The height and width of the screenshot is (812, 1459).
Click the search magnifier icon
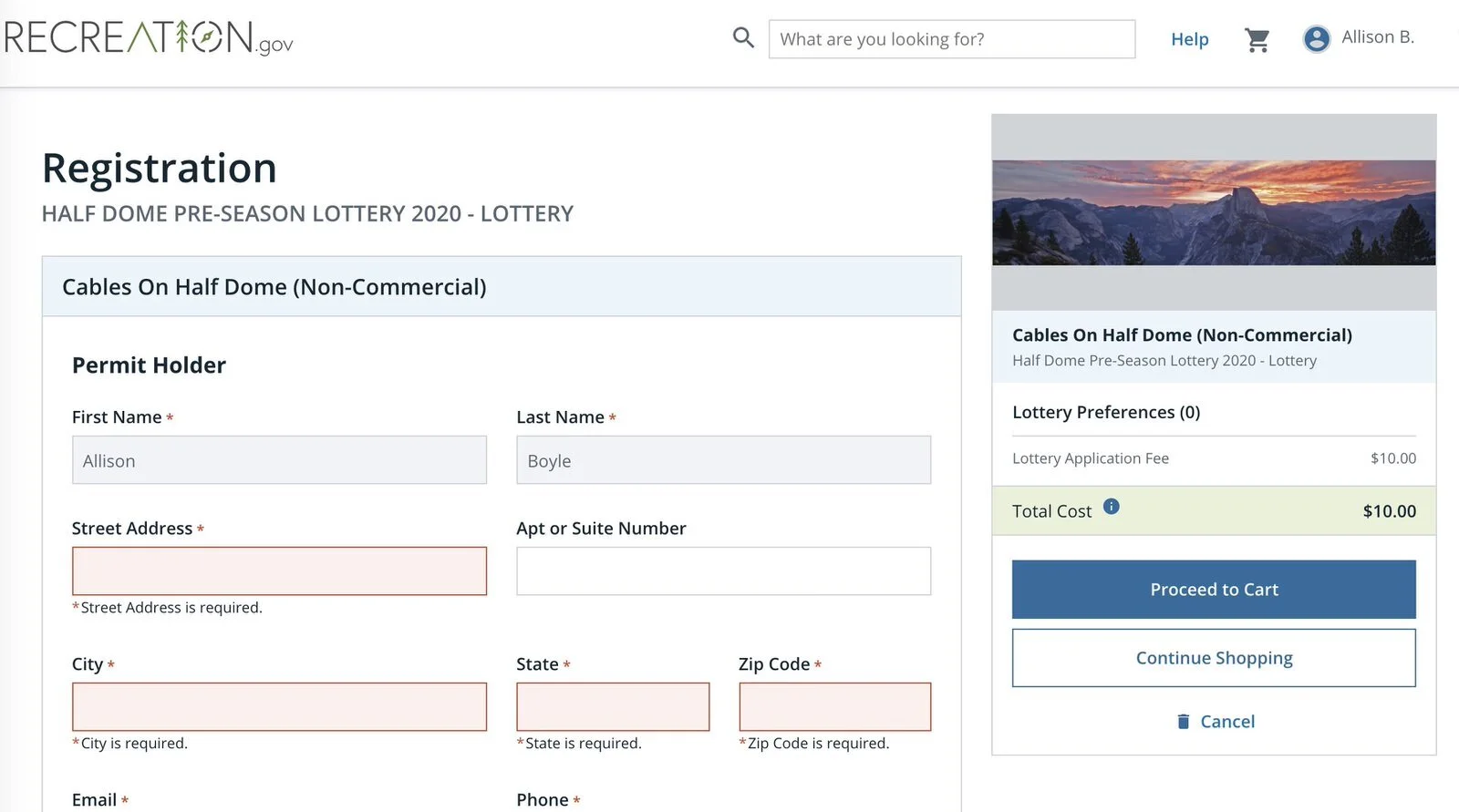coord(744,38)
